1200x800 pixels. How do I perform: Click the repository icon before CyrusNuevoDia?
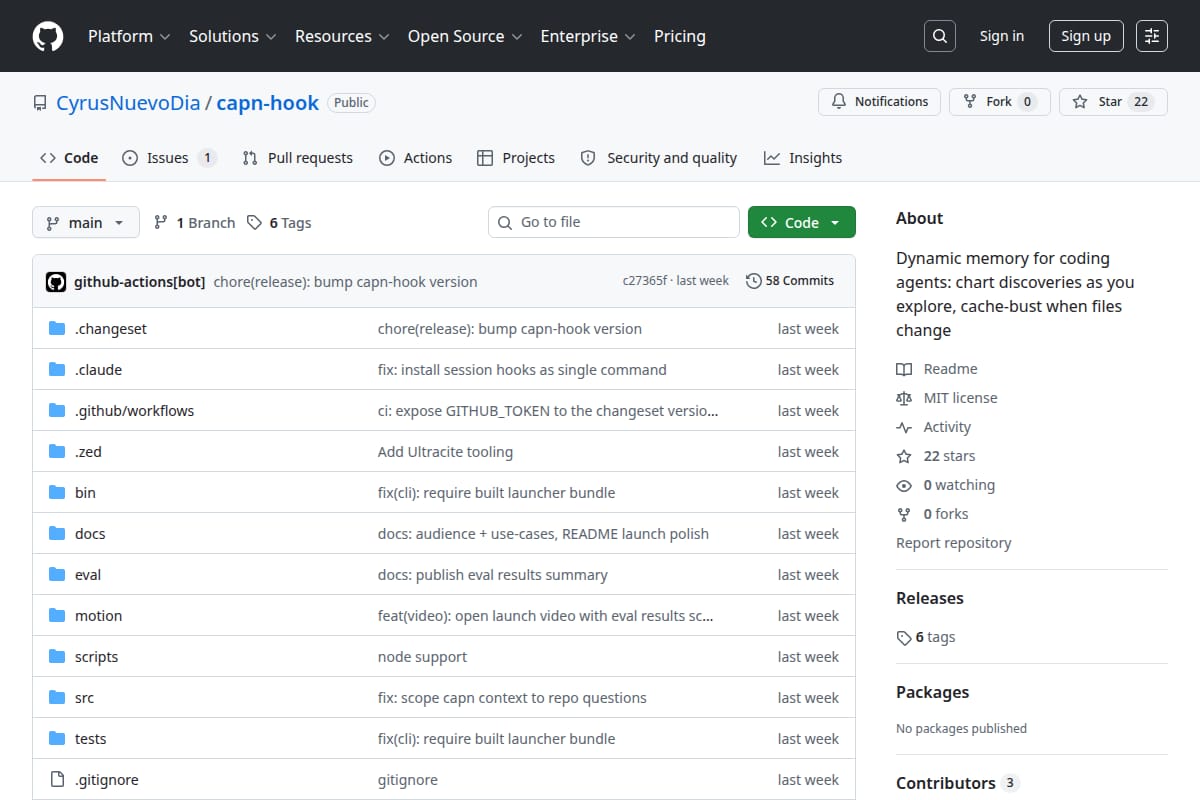pos(40,103)
